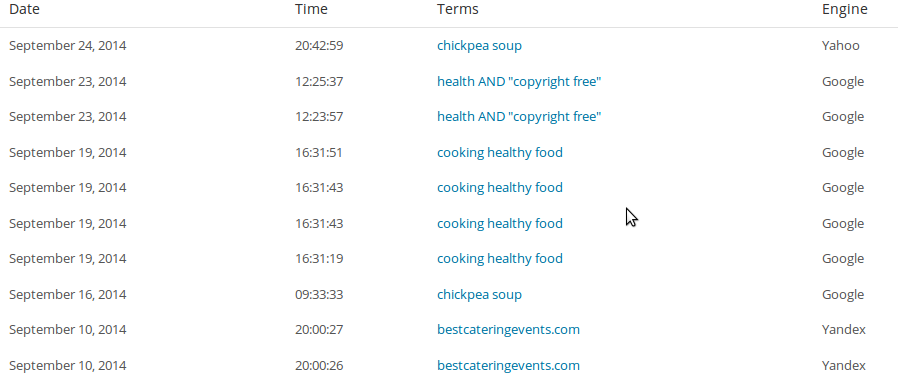Visit bestcateringevents.com link logged at 20:00:27

click(x=508, y=330)
